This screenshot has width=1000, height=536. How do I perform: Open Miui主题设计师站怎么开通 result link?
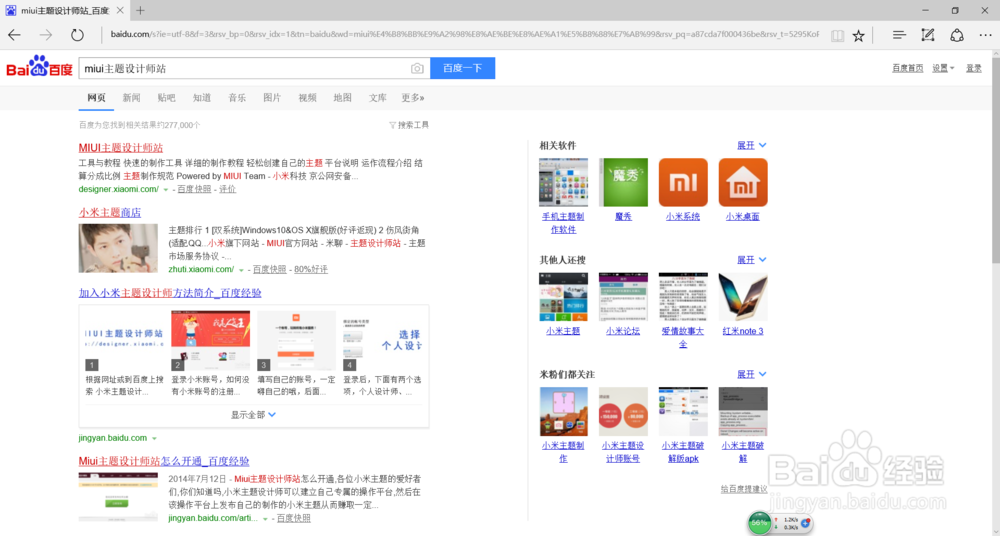tap(164, 461)
